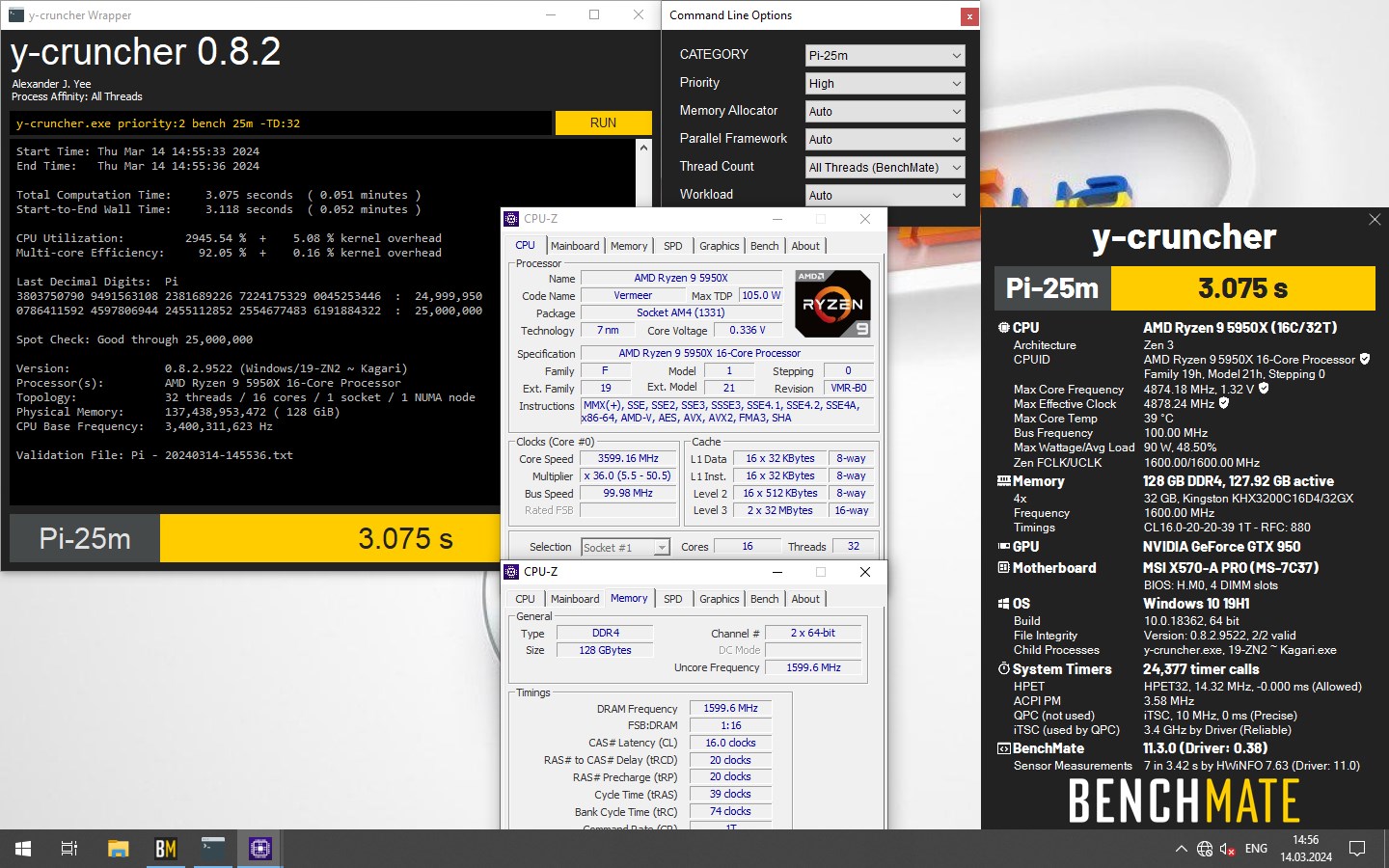Open Bench tab in lower CPU-Z window
Screen dimensions: 1389x868
(x=765, y=599)
